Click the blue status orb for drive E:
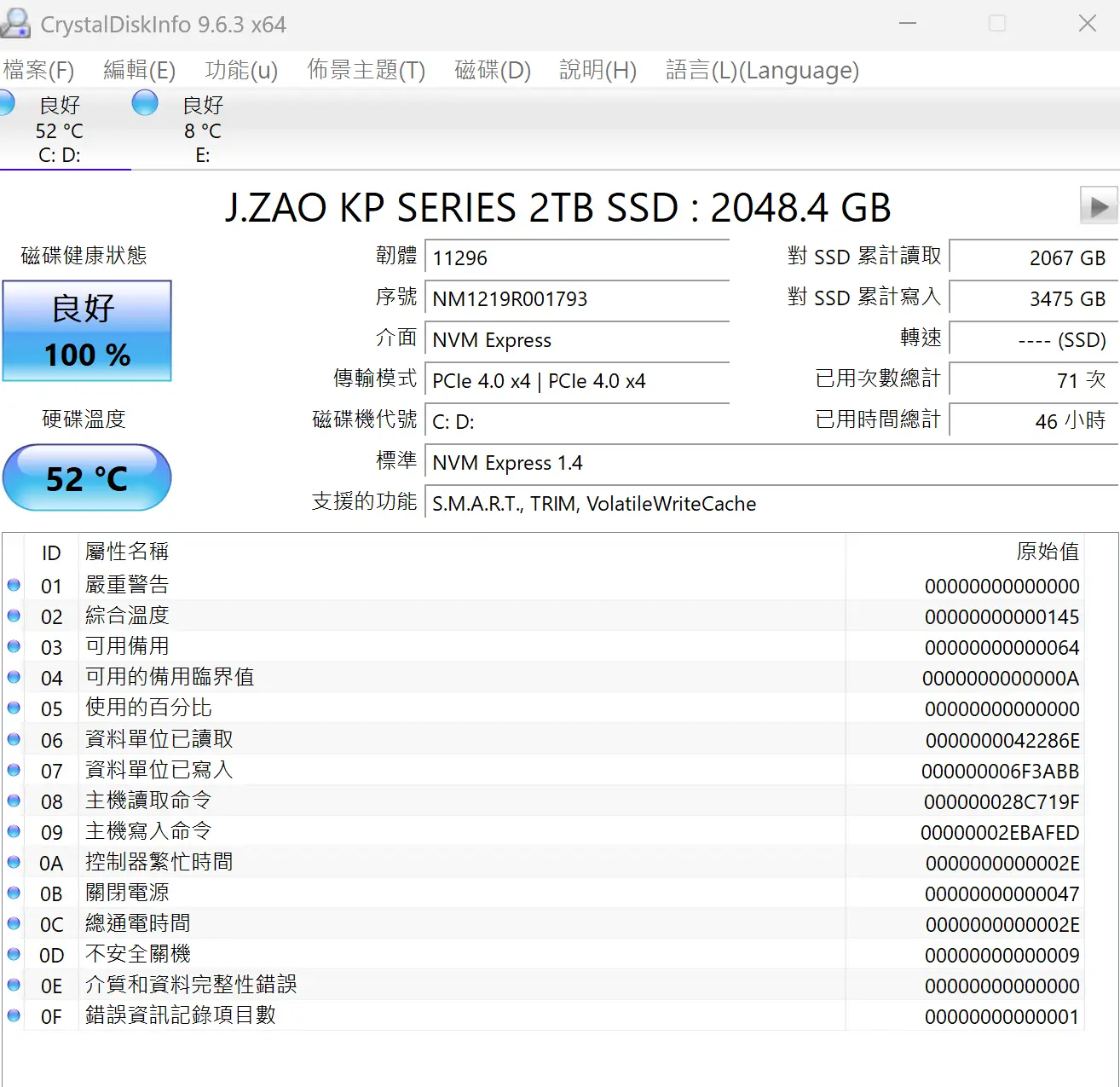 [x=145, y=102]
